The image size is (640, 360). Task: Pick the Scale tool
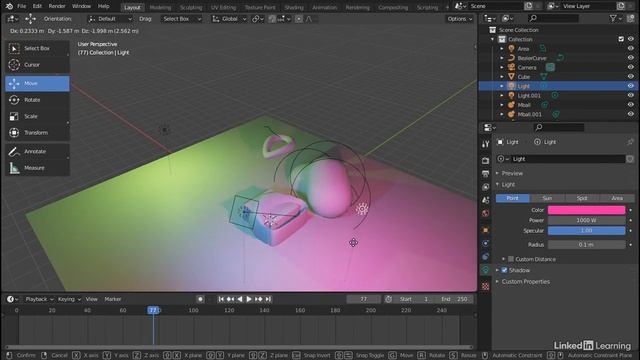point(37,116)
